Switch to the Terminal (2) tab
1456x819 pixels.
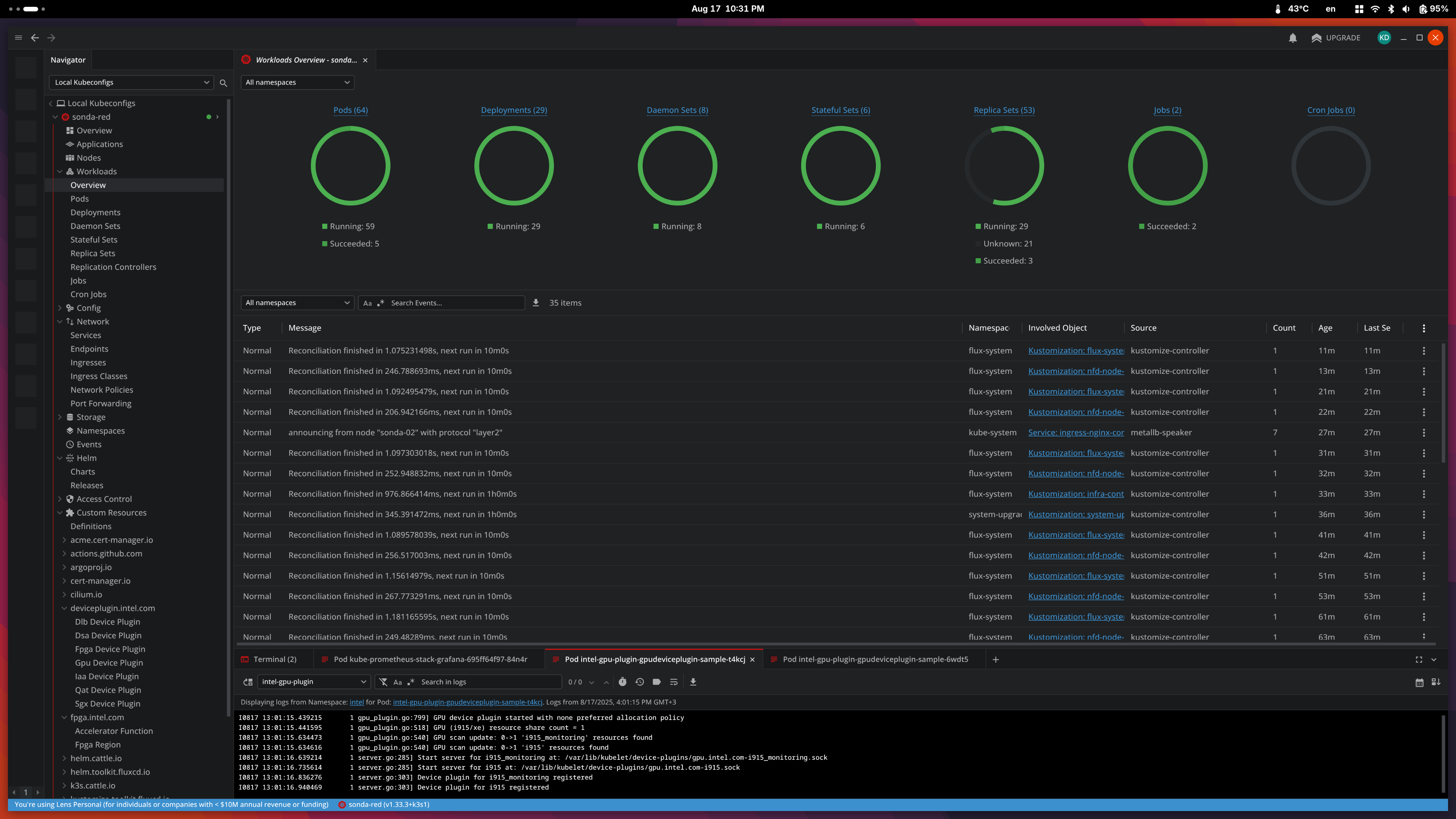(274, 660)
